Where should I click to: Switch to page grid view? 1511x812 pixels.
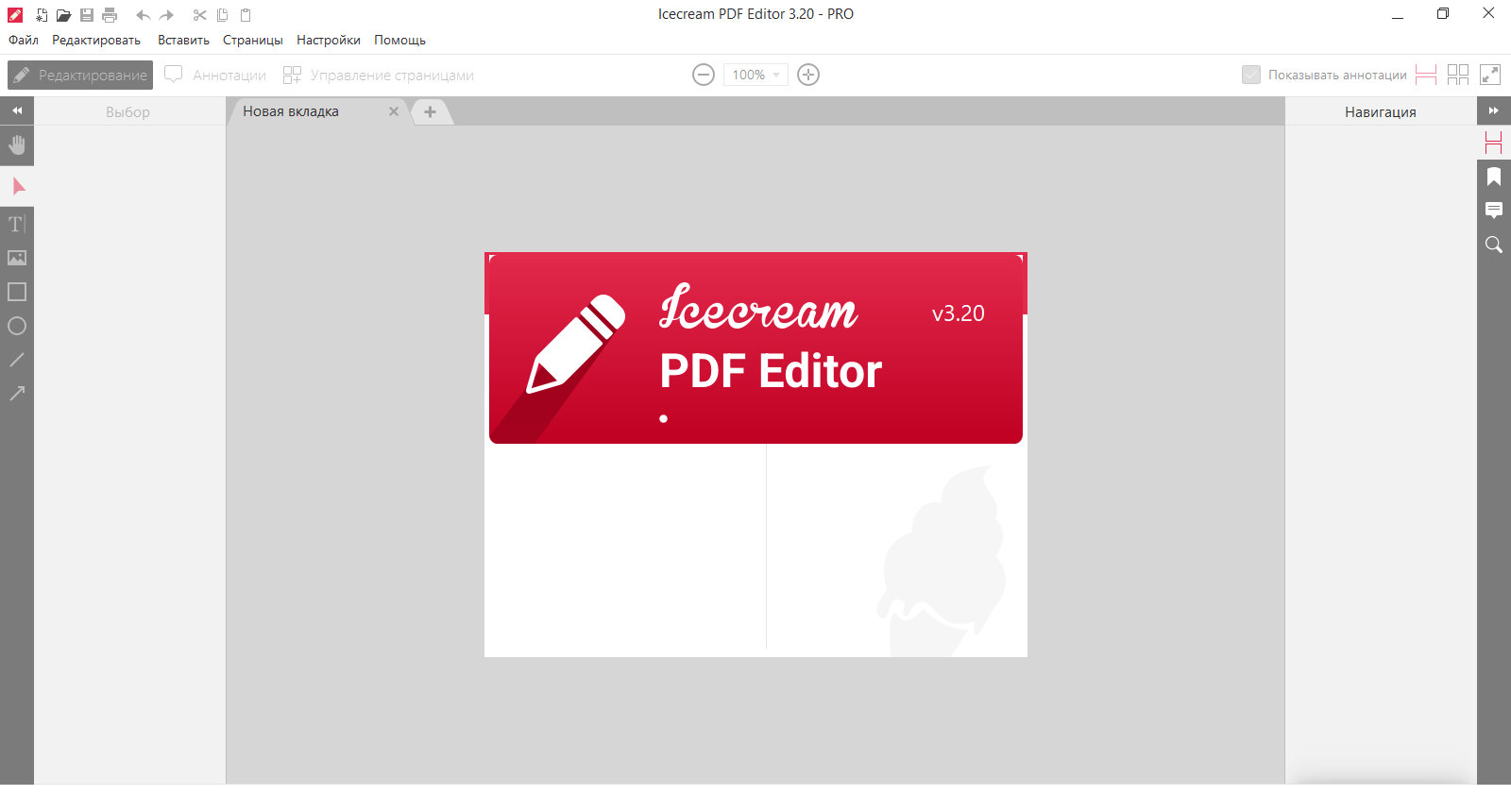(1458, 75)
